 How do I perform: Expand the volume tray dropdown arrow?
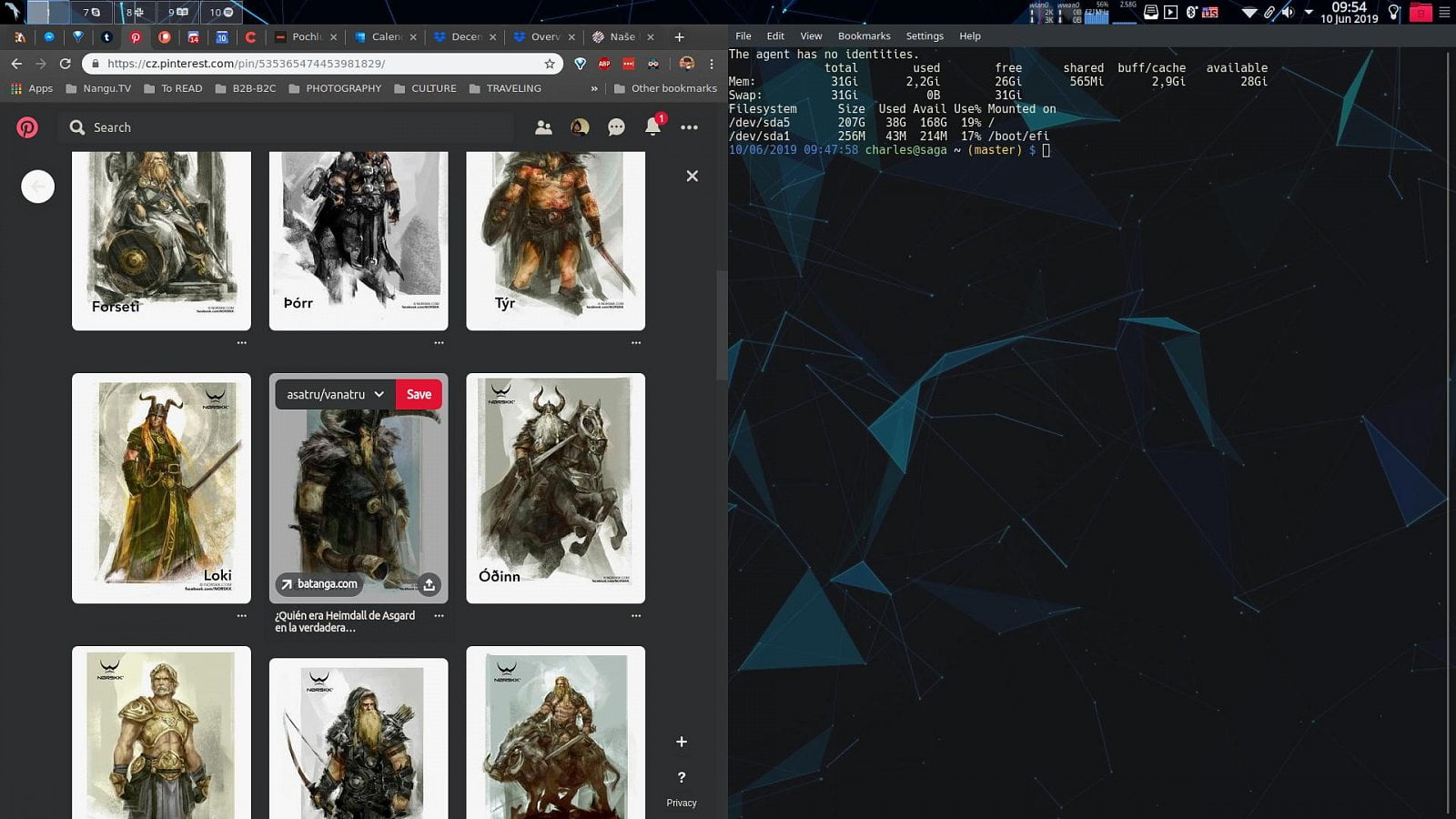click(x=1310, y=14)
